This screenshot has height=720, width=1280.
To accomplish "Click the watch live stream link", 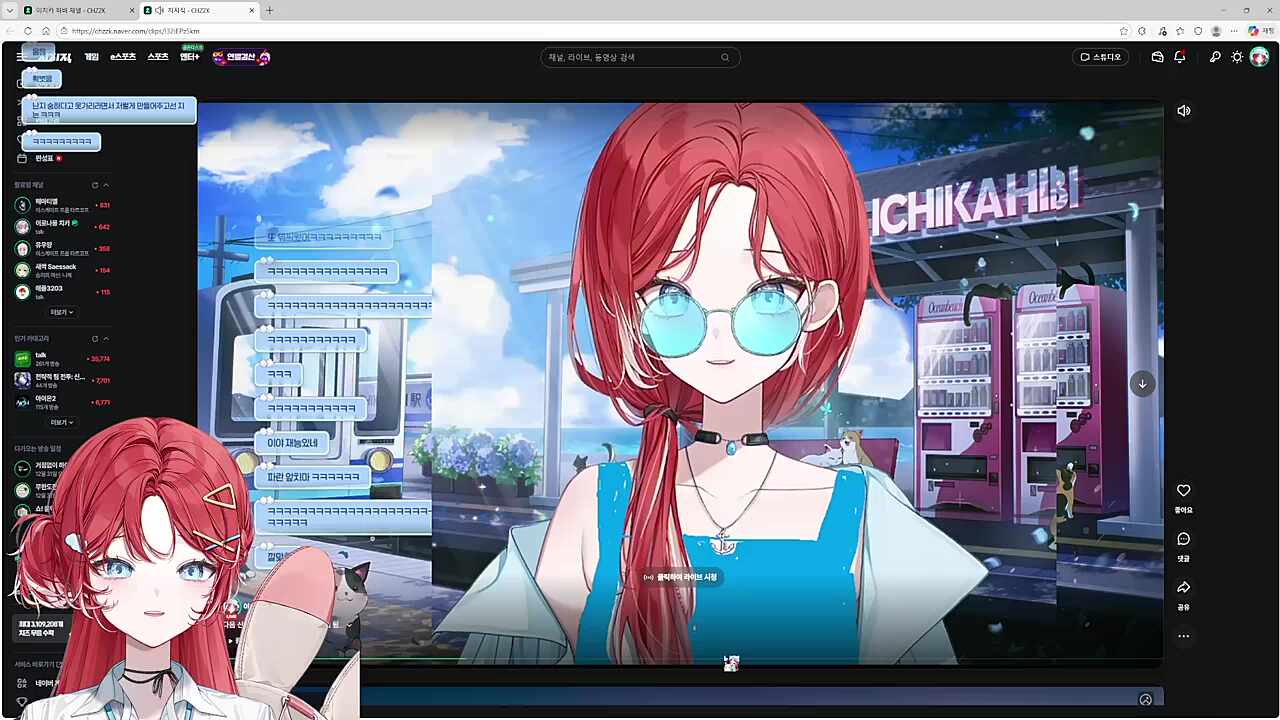I will [x=681, y=577].
